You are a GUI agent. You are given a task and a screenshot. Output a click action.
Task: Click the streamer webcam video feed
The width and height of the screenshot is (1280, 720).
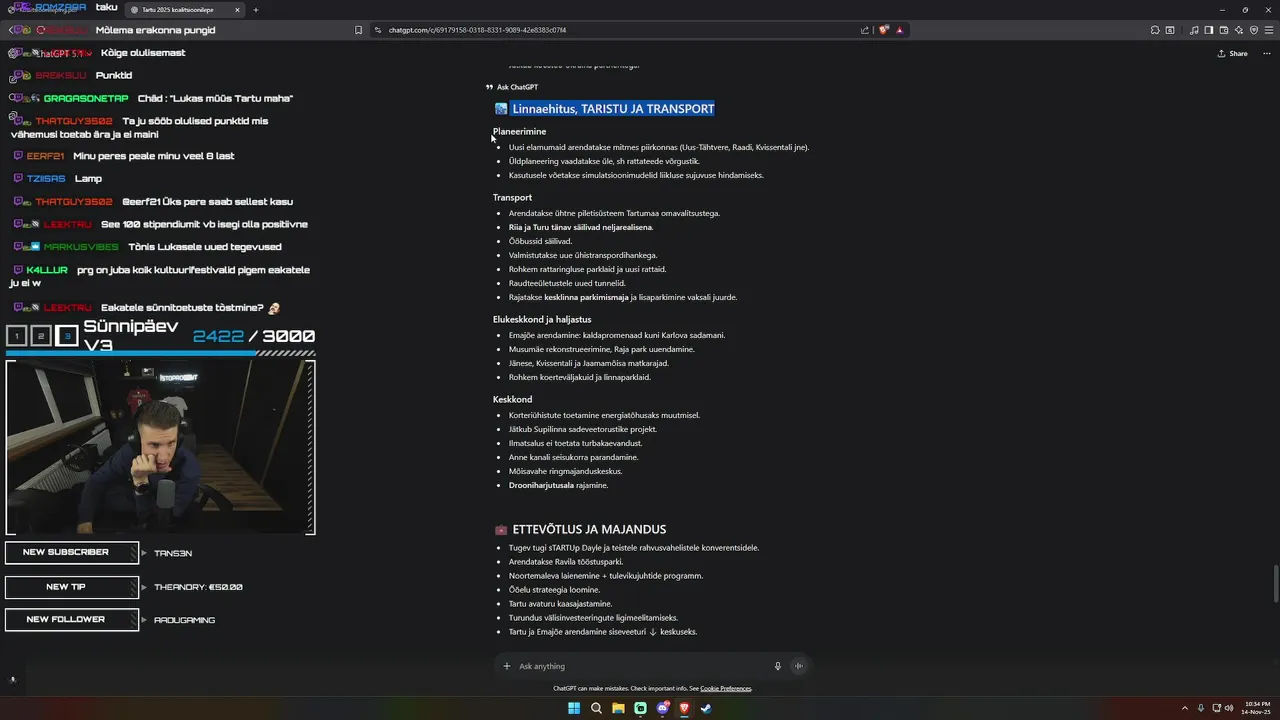(x=160, y=447)
